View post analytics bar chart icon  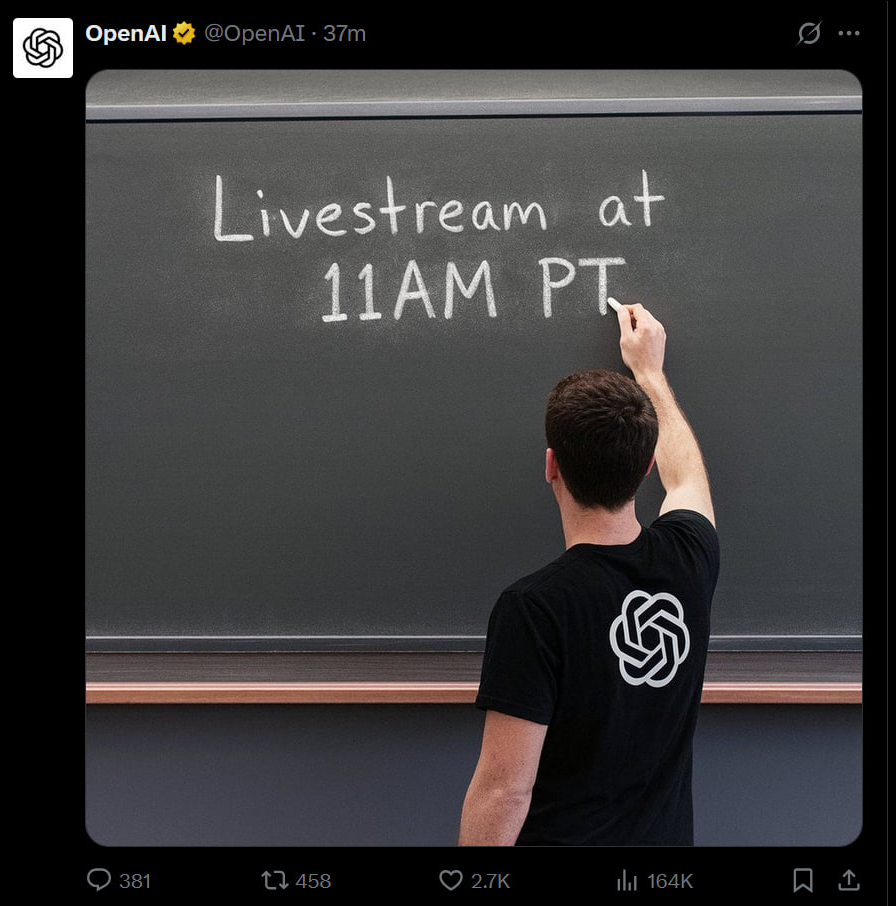(x=627, y=881)
